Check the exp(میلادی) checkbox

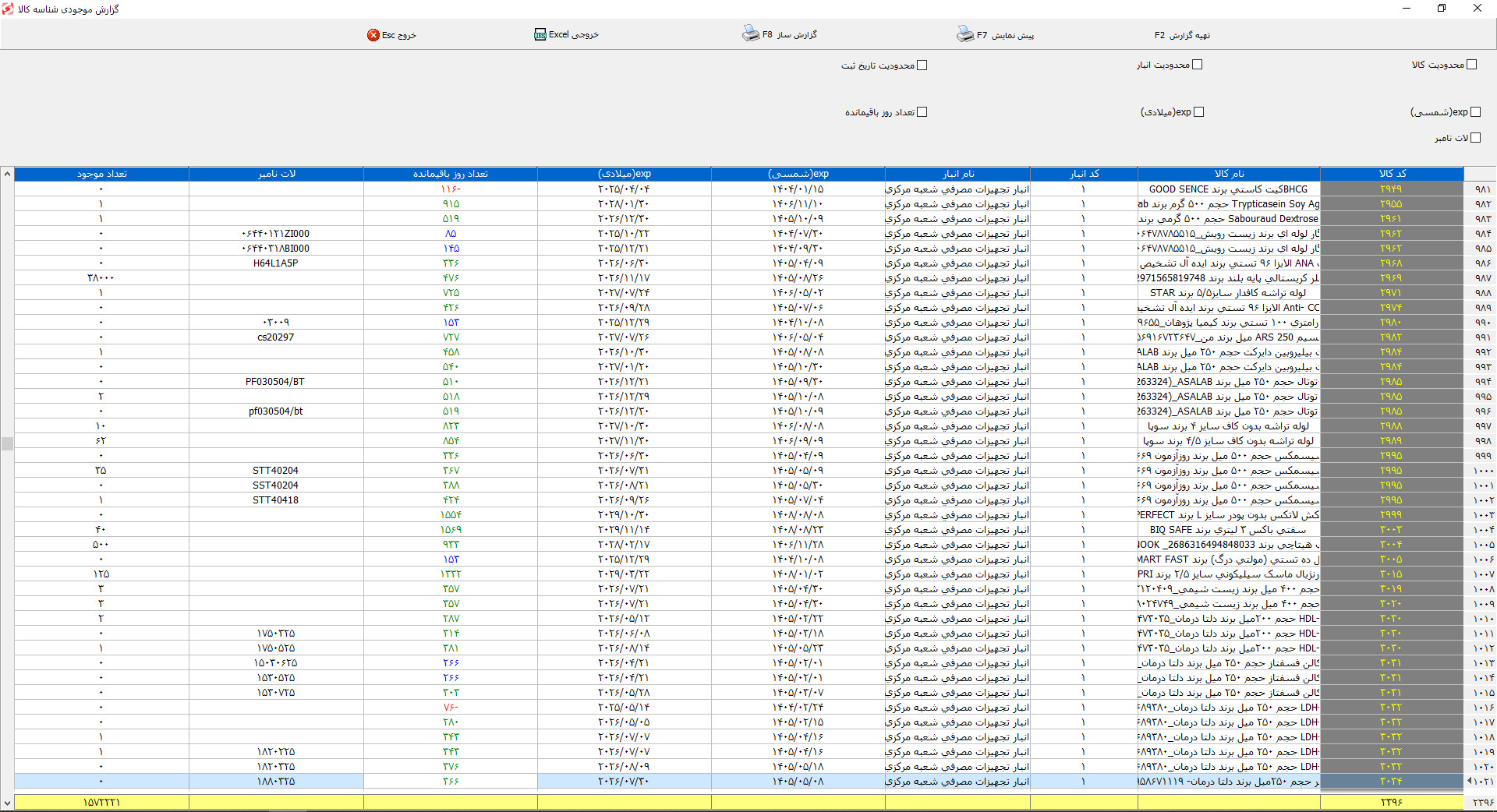(x=1199, y=112)
